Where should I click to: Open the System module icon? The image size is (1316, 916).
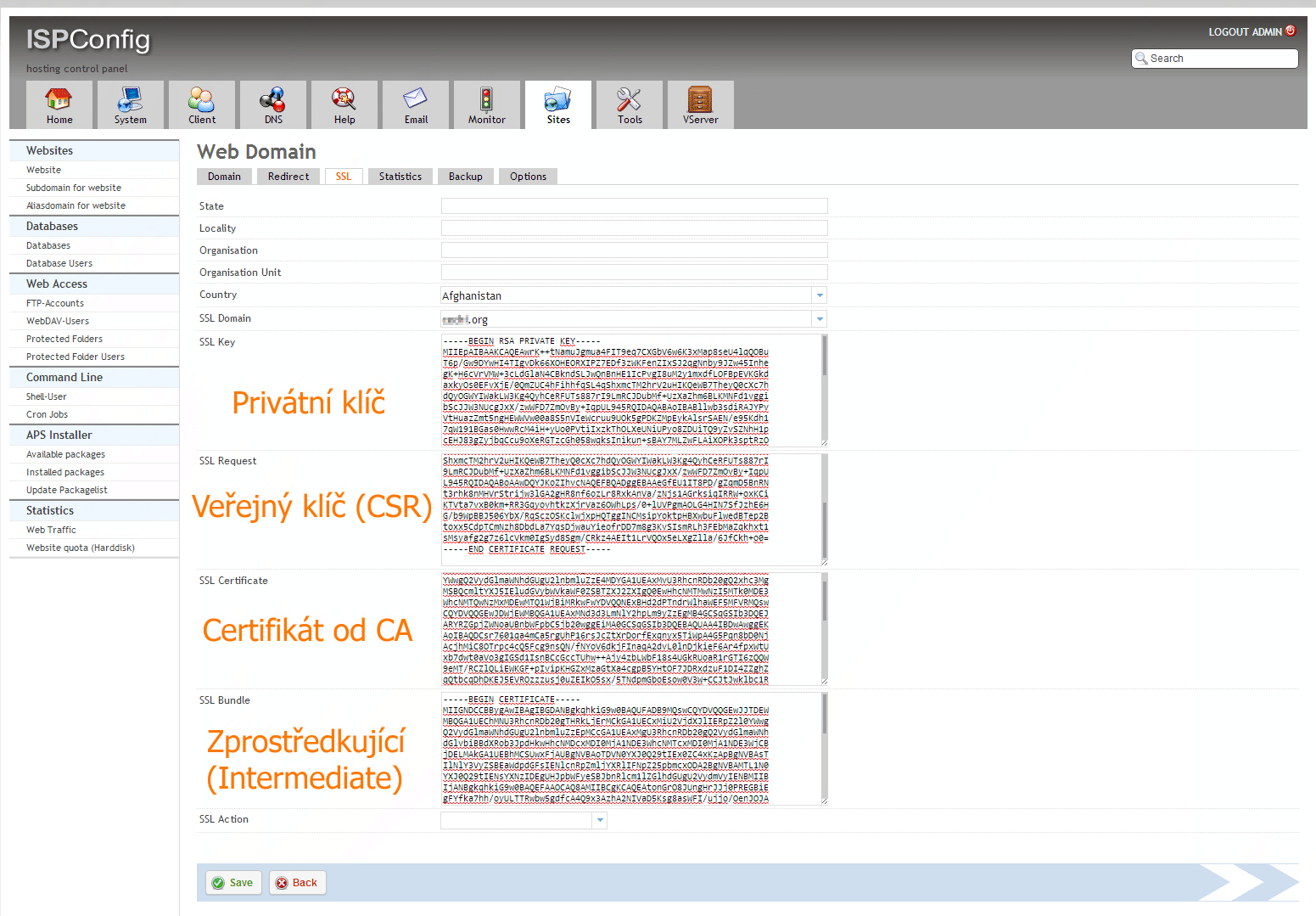(x=130, y=100)
